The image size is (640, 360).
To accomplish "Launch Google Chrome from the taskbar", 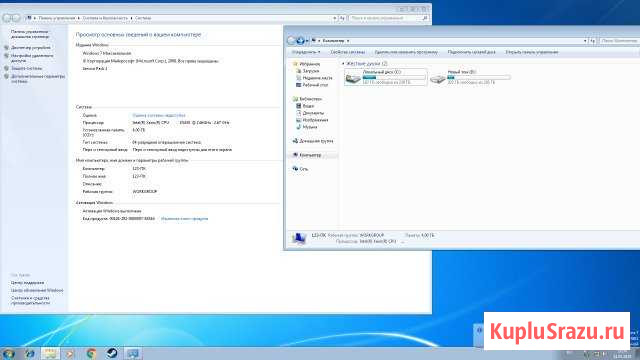I will 91,353.
